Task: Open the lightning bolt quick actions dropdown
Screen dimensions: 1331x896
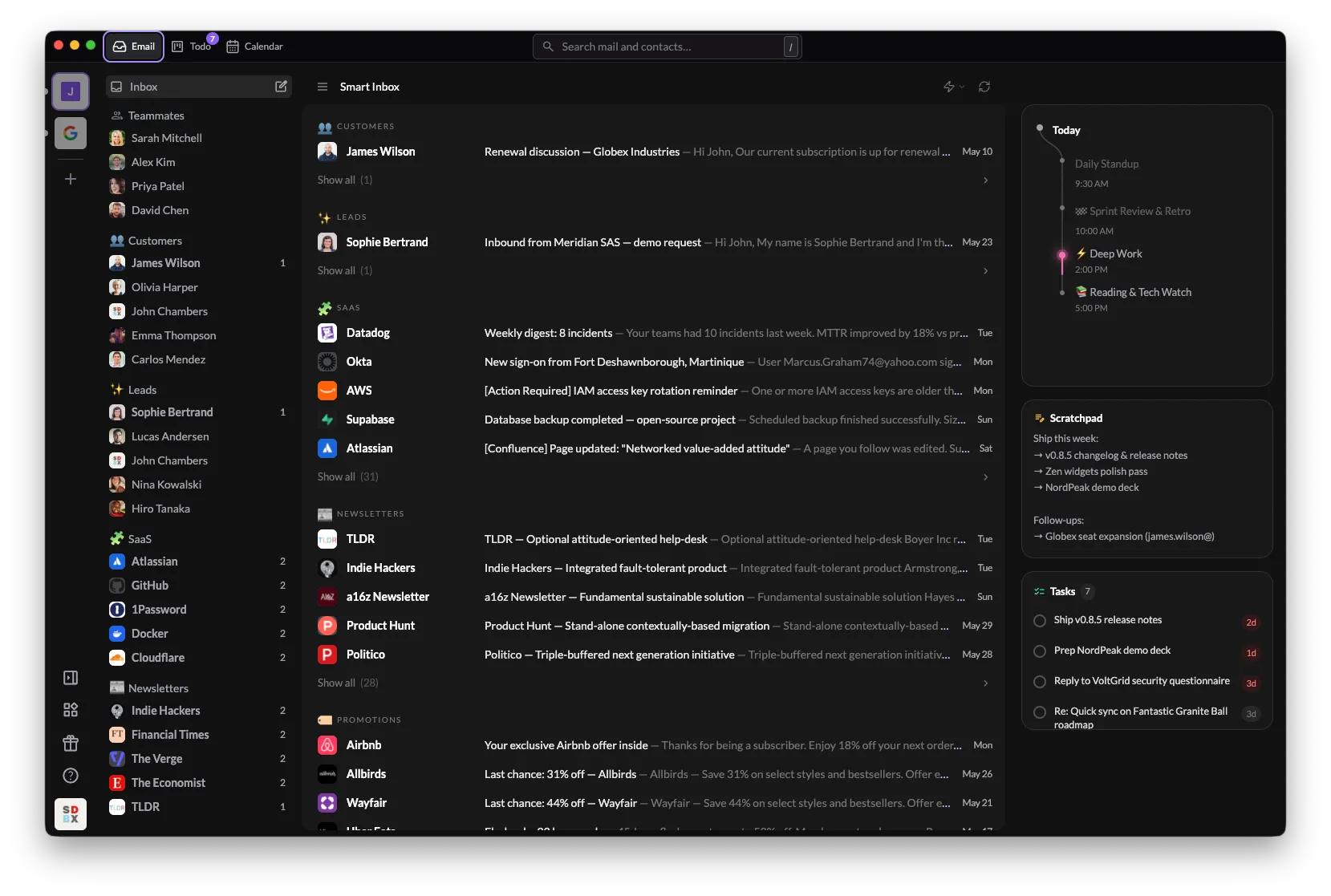Action: [x=953, y=87]
